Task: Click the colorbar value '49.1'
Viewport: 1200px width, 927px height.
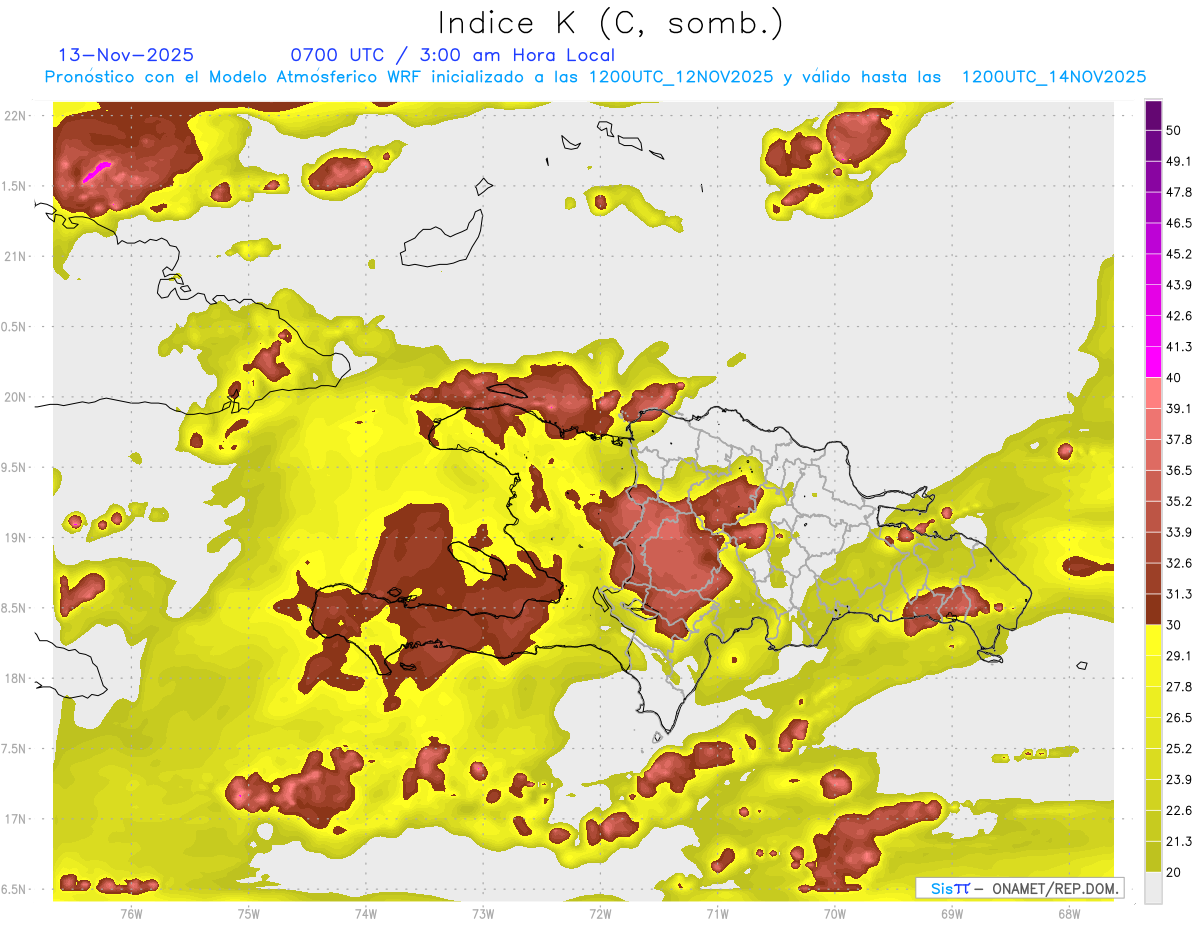Action: 1179,162
